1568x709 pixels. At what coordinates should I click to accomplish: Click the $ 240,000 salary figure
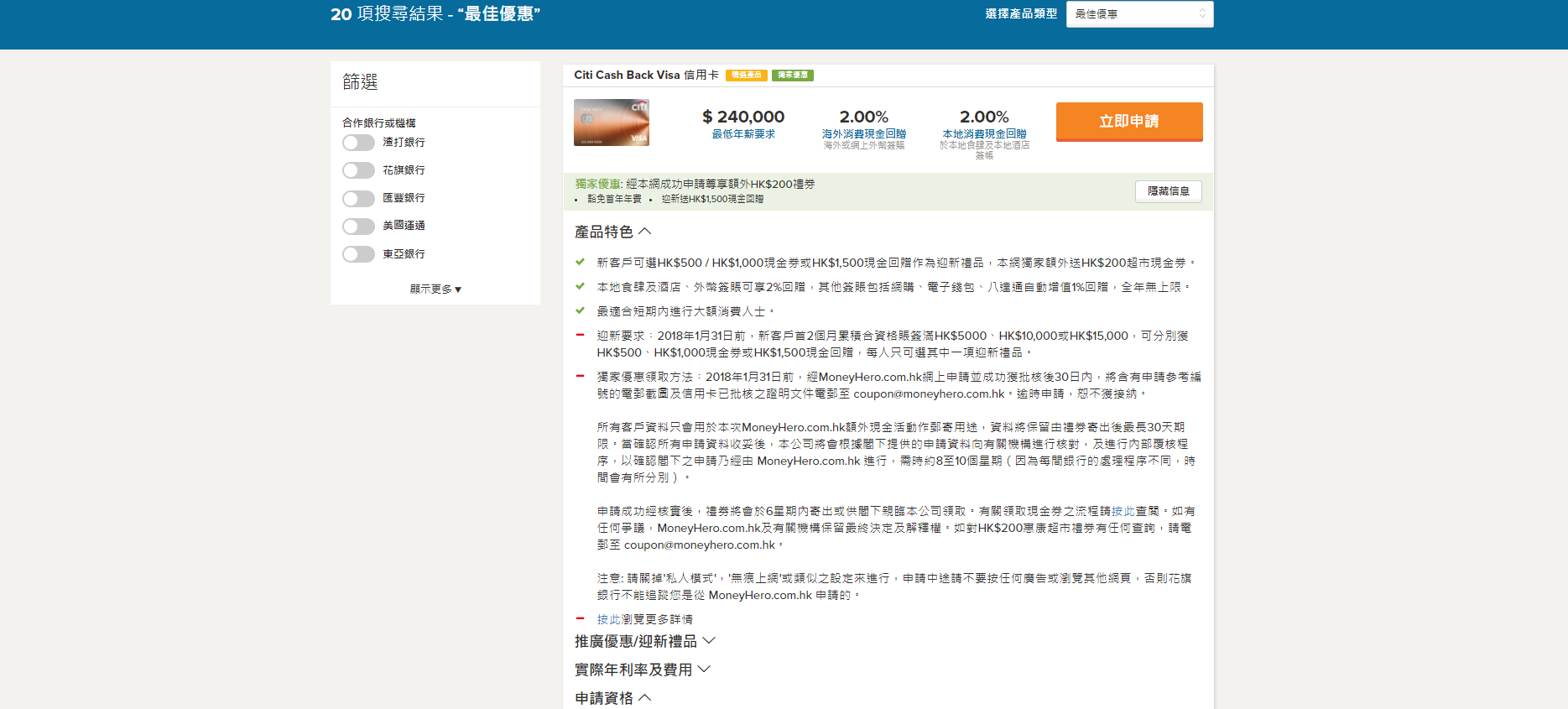[743, 117]
